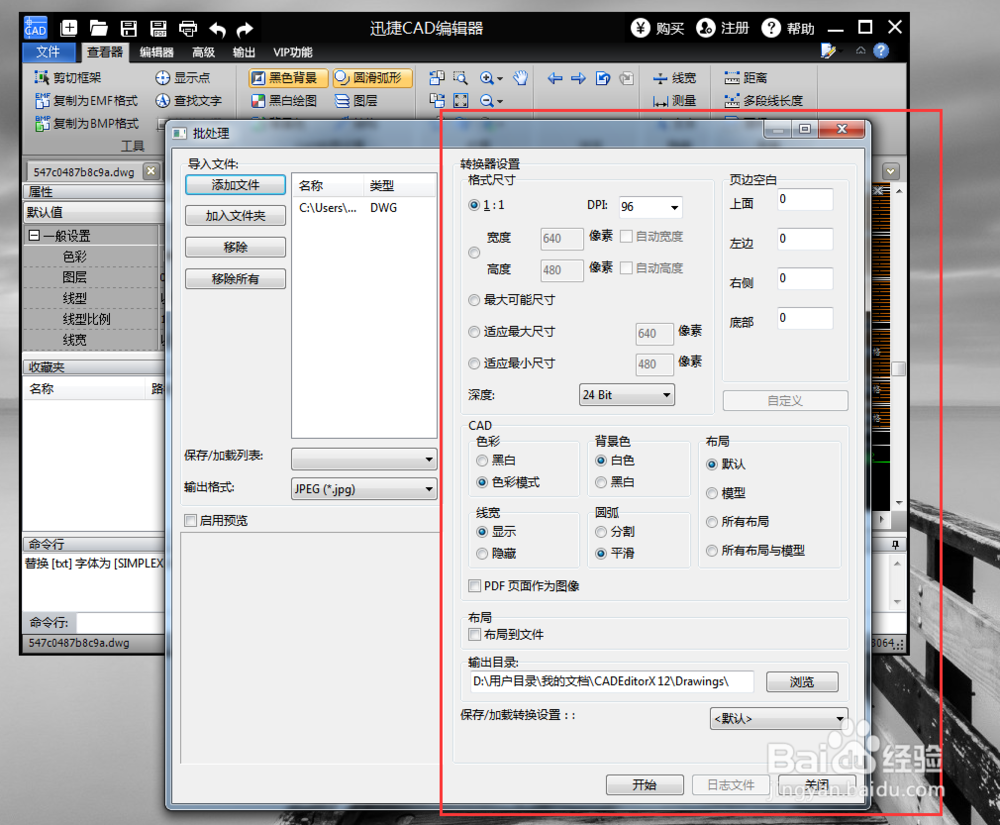Go to next view with right arrow
The height and width of the screenshot is (825, 1000).
pyautogui.click(x=578, y=78)
